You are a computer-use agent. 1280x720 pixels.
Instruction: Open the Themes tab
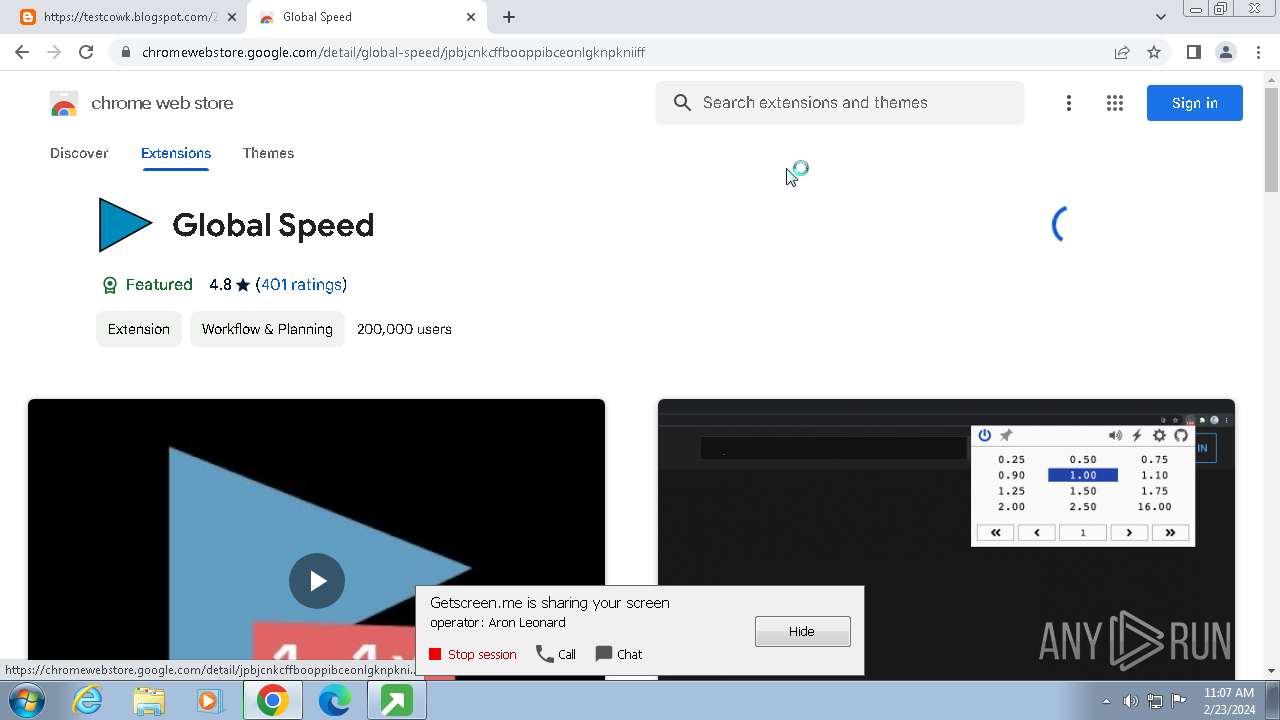click(268, 153)
